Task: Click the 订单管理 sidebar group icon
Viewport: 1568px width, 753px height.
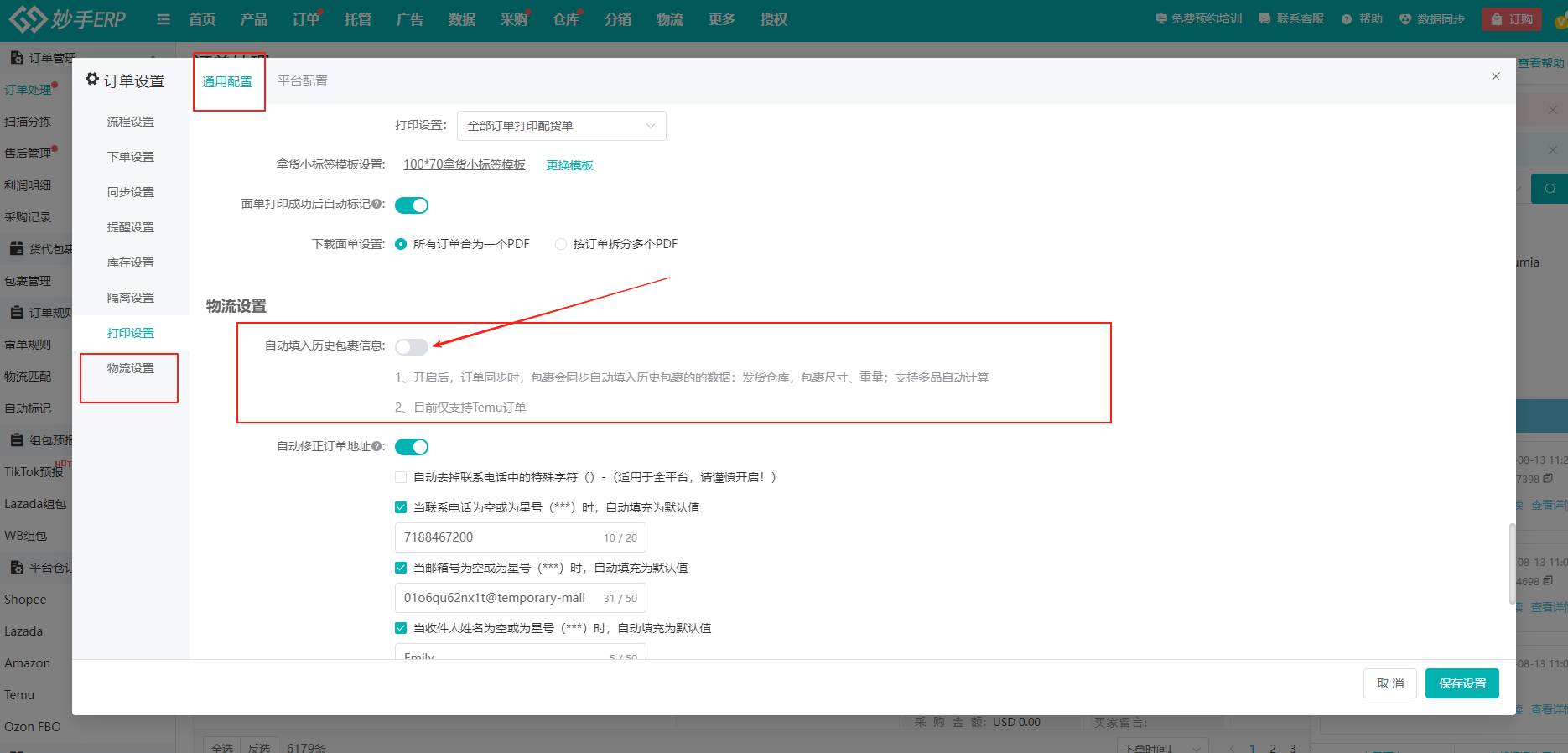Action: pyautogui.click(x=16, y=57)
